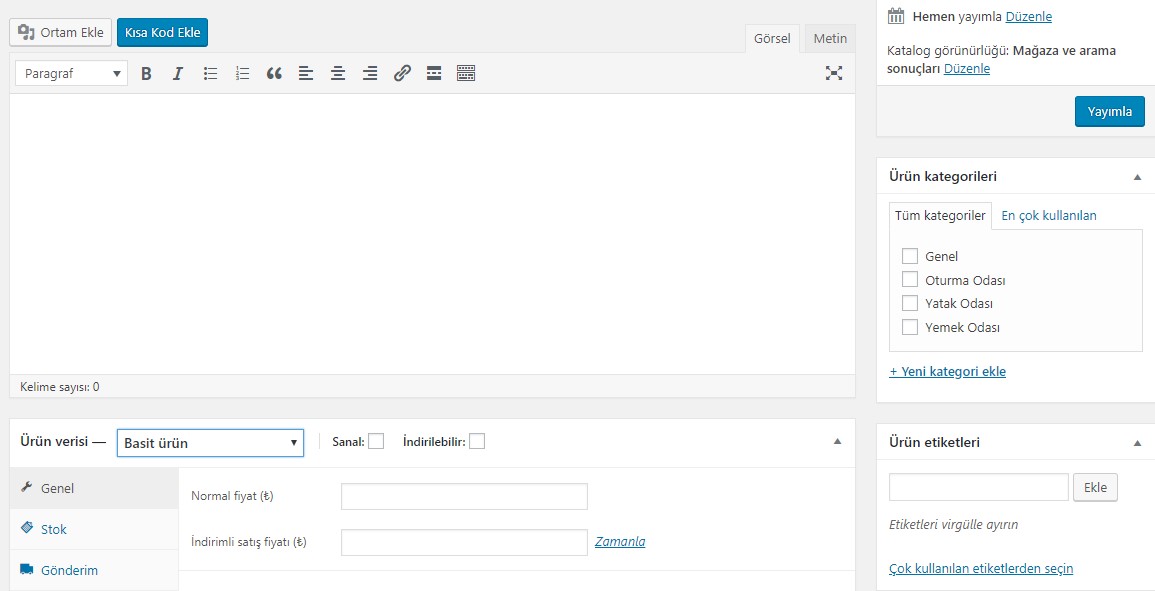The image size is (1155, 591).
Task: Click the Ekle tag button
Action: 1095,487
